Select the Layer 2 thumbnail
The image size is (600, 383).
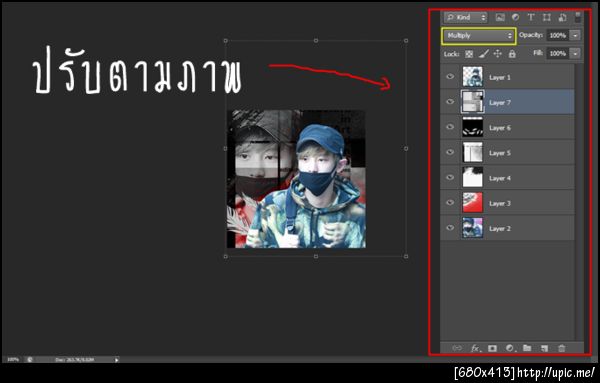point(473,228)
